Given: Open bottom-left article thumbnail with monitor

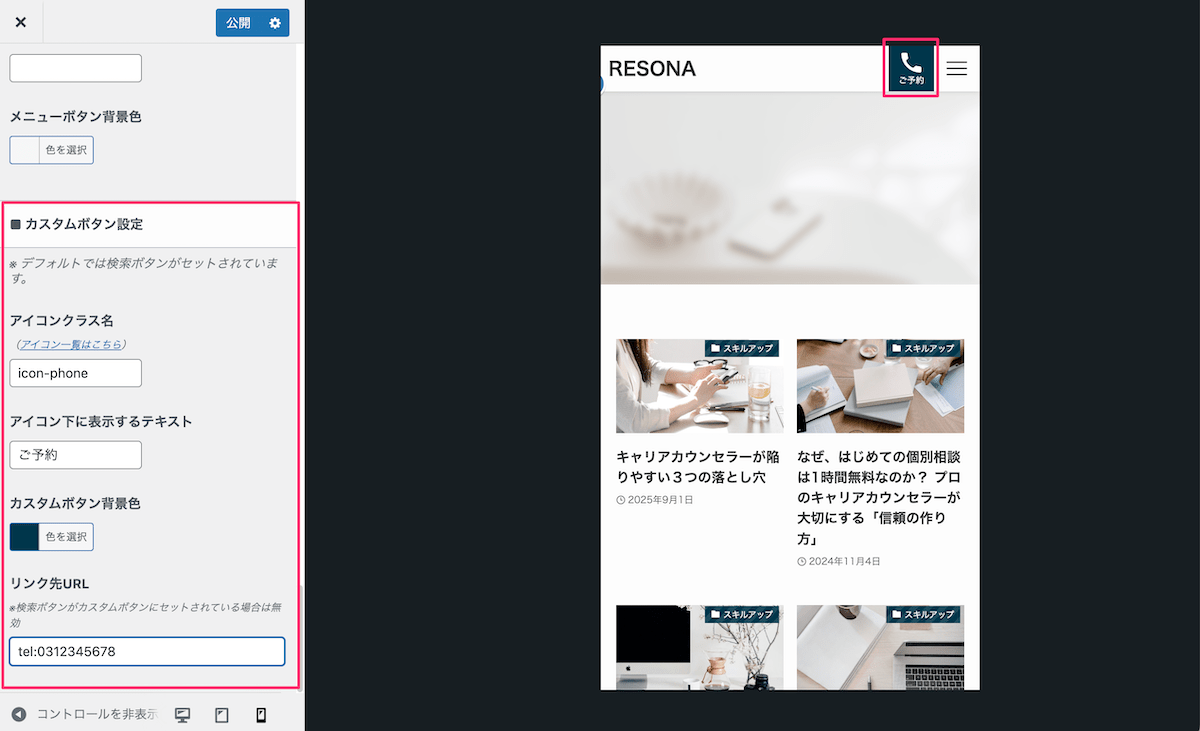Looking at the screenshot, I should (700, 647).
